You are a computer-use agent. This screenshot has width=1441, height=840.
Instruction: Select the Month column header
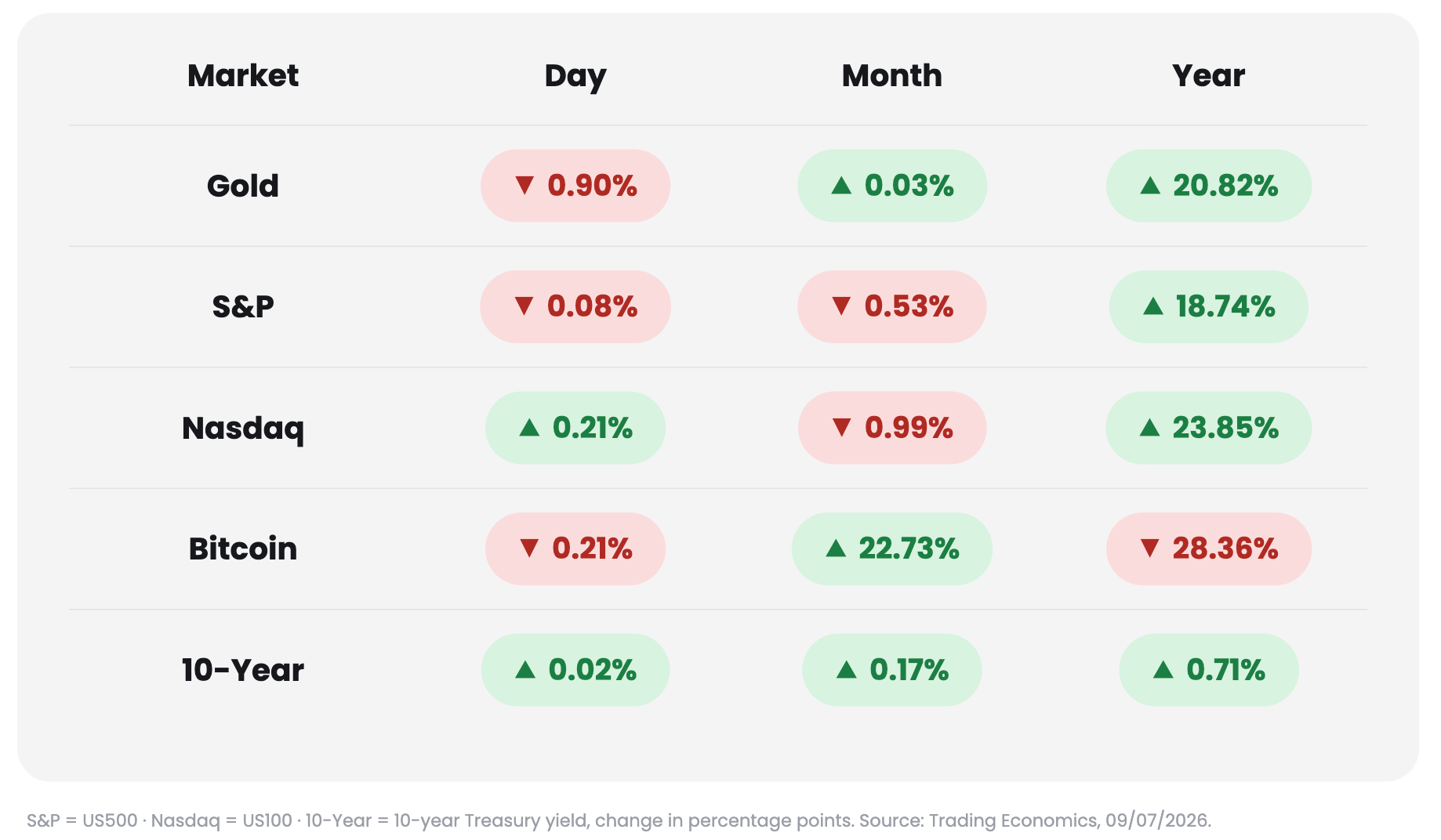(892, 76)
